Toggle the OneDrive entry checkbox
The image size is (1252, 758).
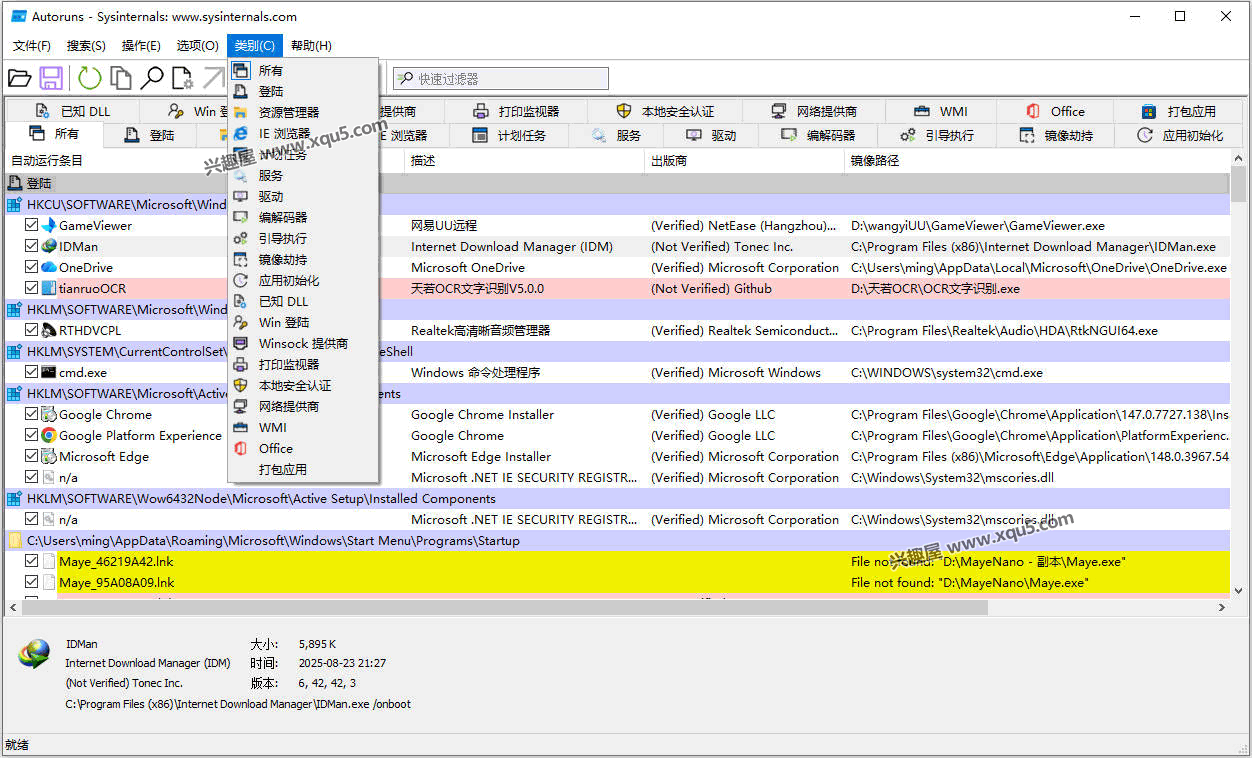pos(32,268)
